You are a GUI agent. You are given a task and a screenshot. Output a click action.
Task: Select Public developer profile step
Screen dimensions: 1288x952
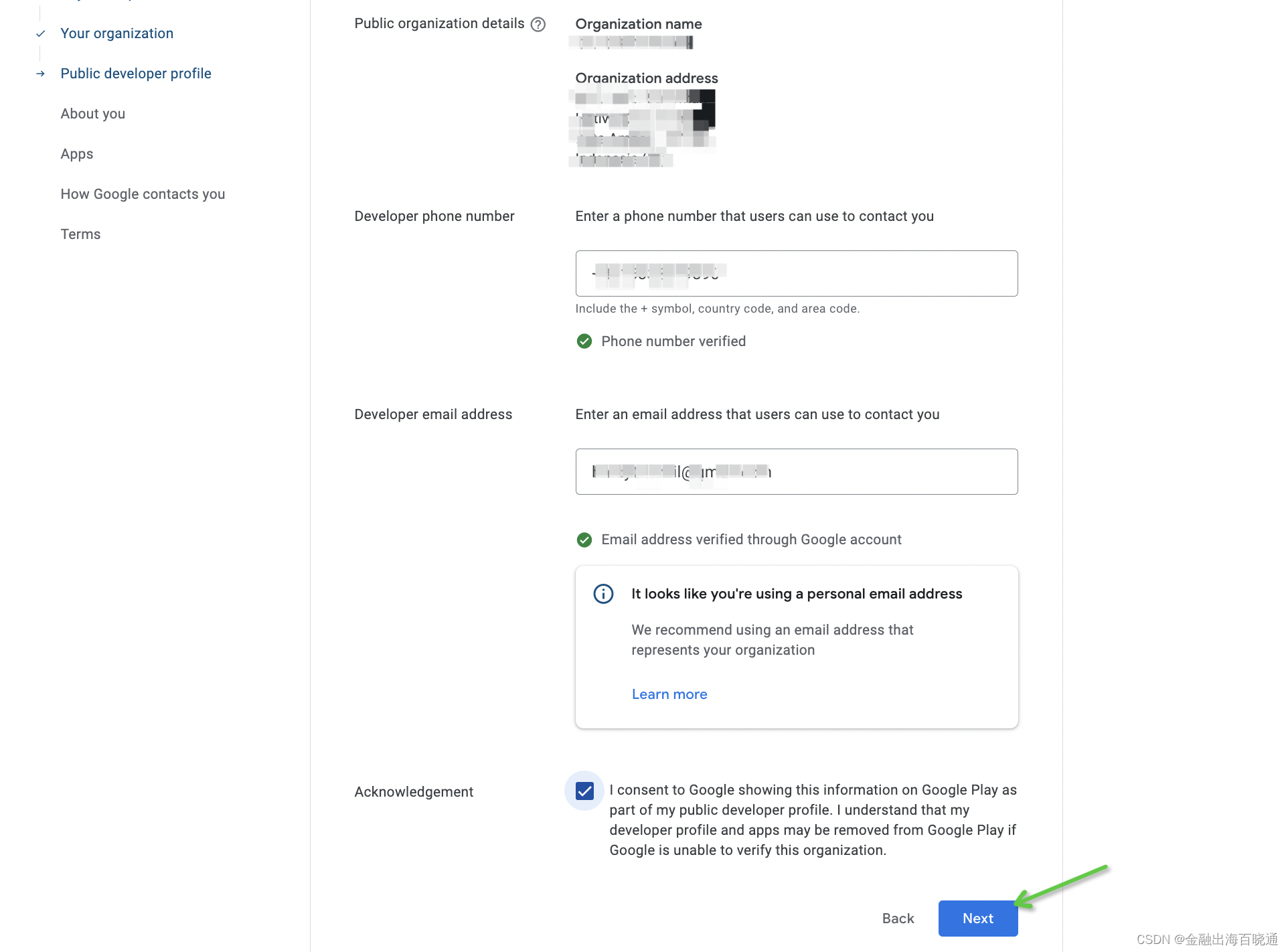[135, 74]
